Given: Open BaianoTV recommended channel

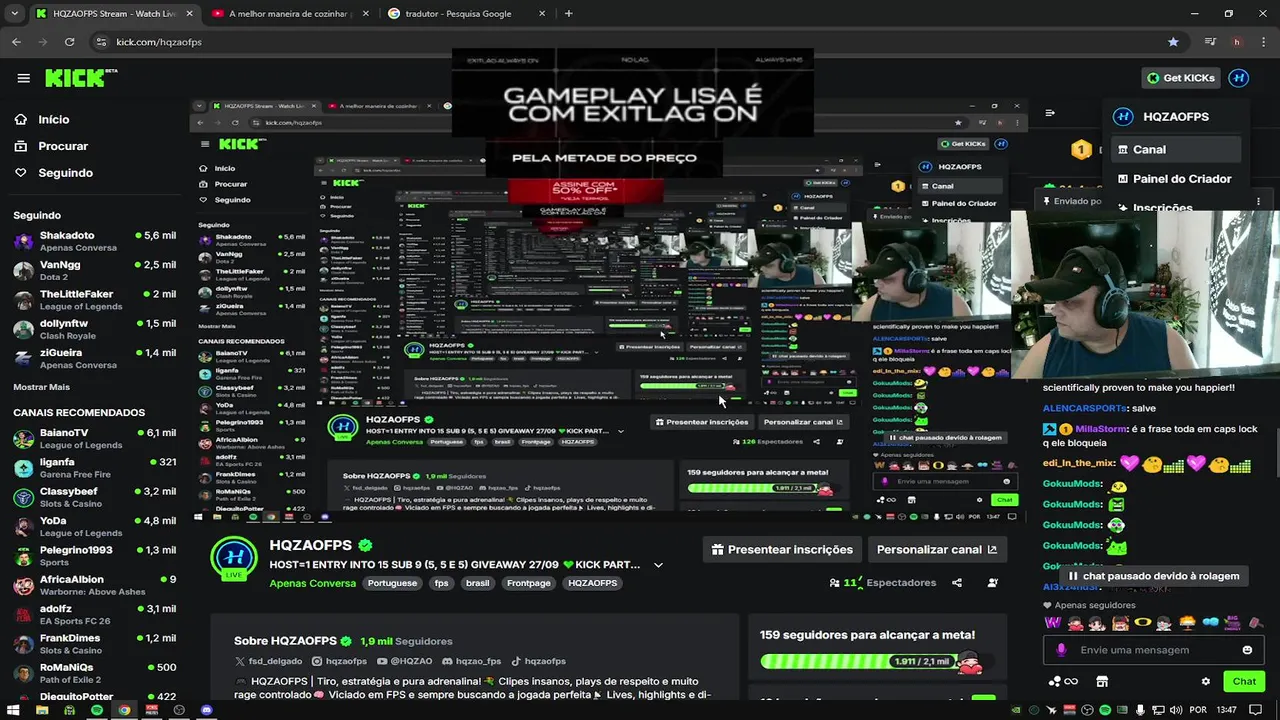Looking at the screenshot, I should click(94, 438).
